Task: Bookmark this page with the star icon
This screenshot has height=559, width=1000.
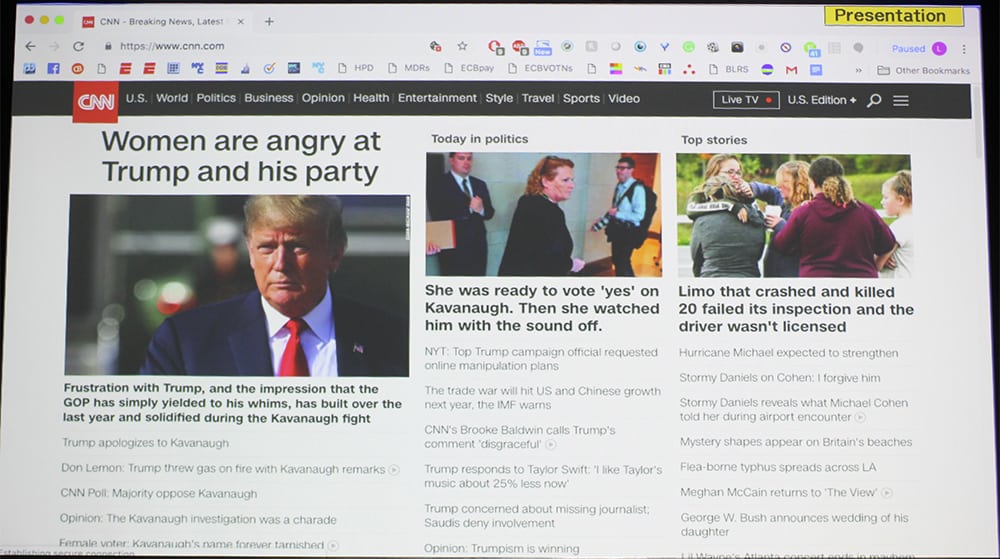Action: 462,46
